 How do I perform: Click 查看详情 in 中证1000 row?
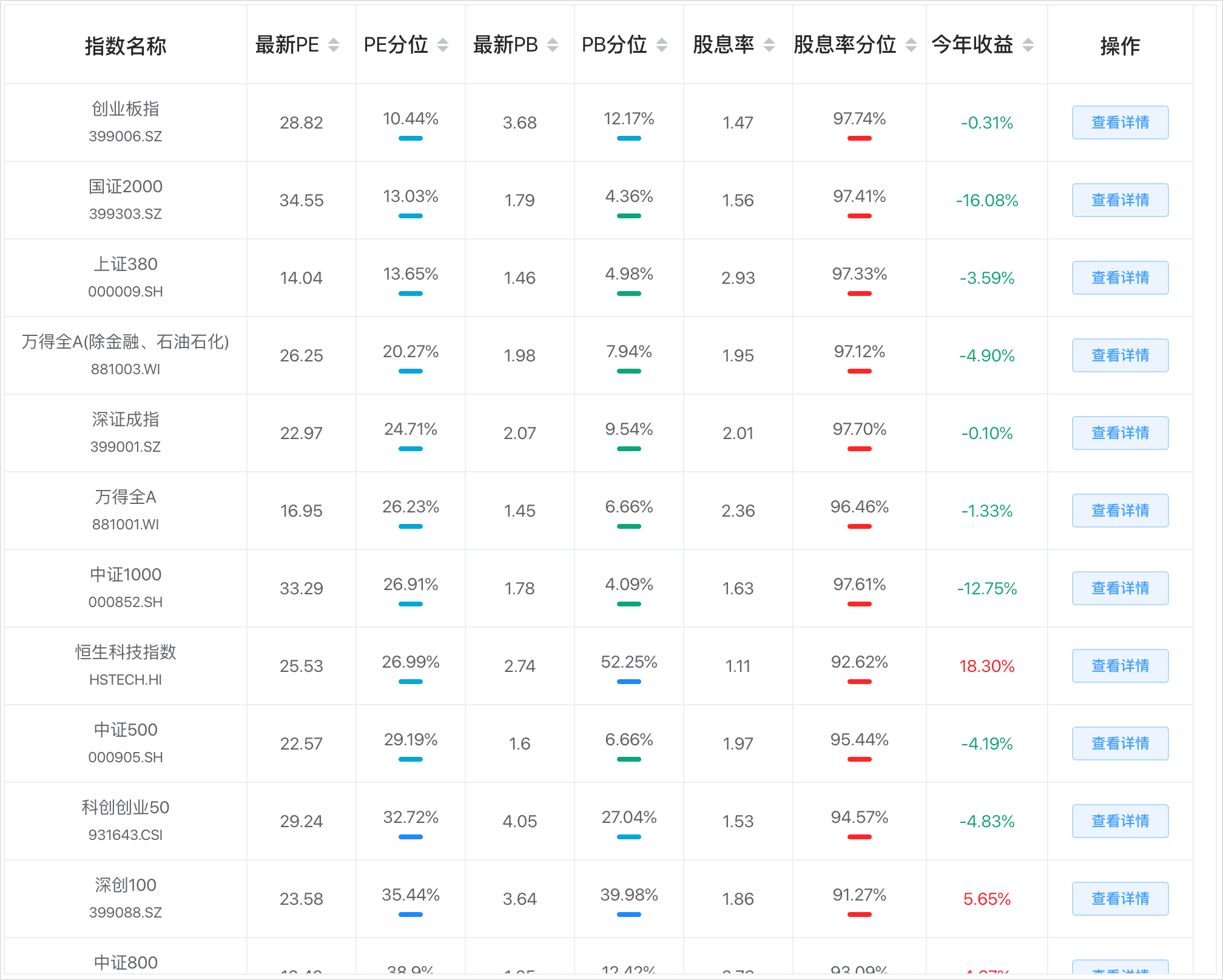click(1120, 588)
